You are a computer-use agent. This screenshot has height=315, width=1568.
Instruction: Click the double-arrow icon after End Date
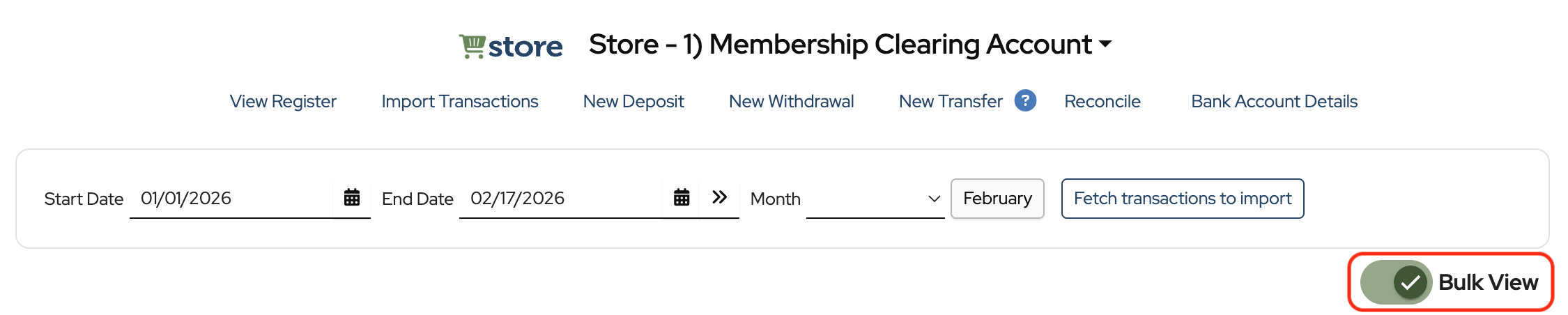(x=720, y=197)
